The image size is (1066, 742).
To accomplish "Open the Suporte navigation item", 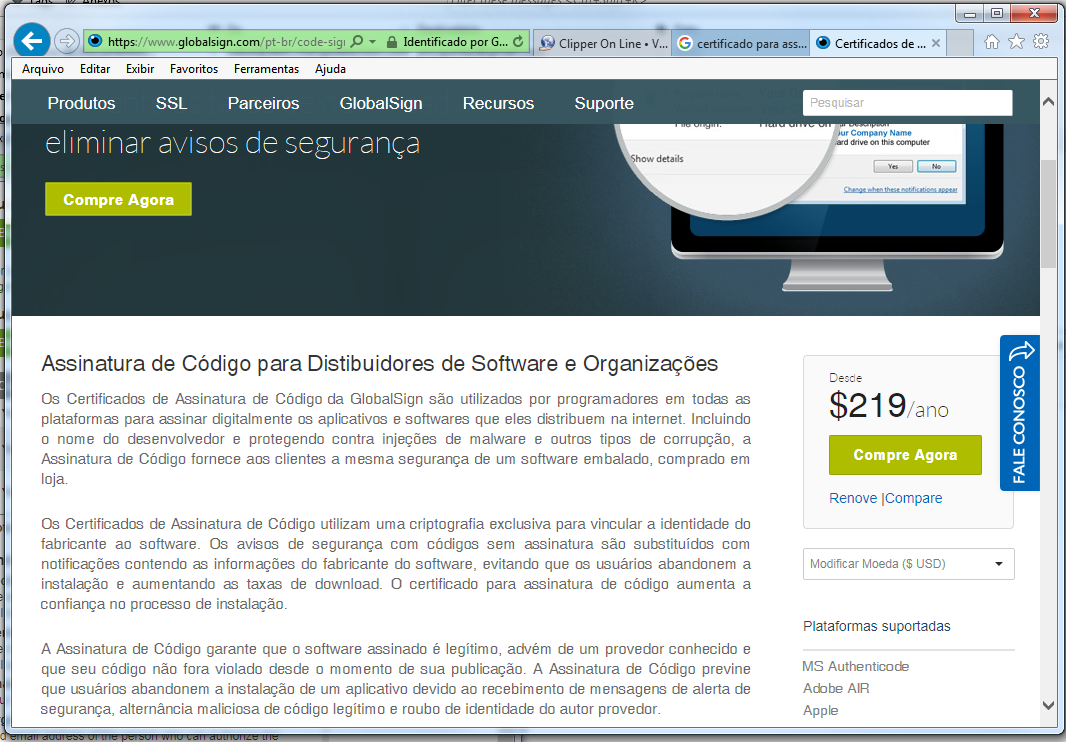I will [x=604, y=103].
